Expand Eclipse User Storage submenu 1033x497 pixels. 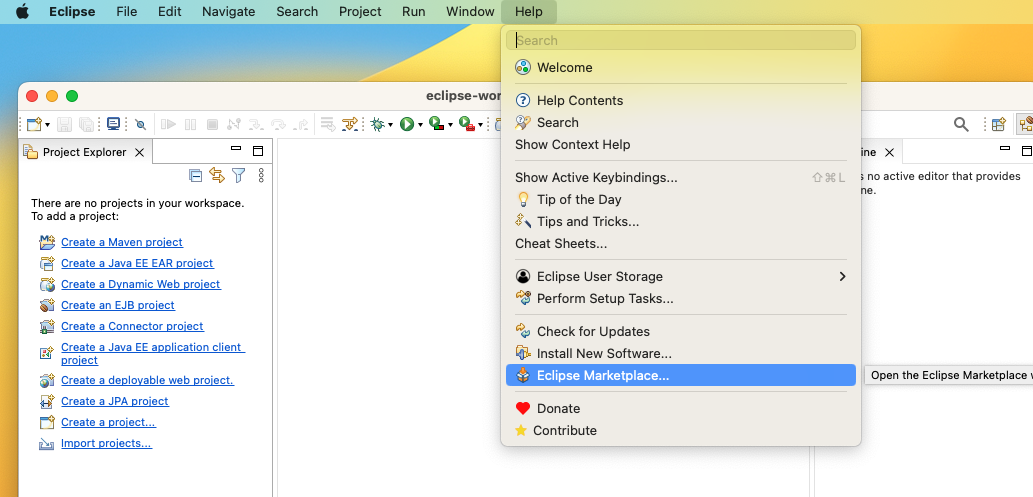coord(681,276)
